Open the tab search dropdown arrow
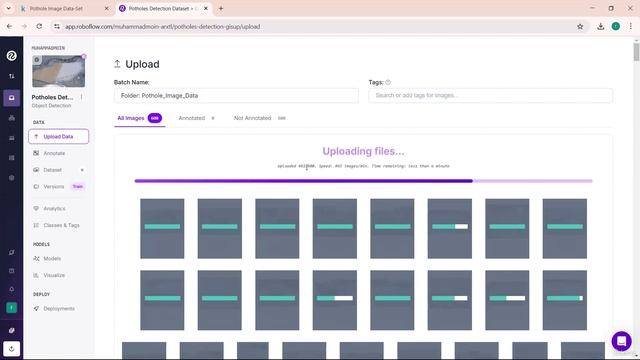The image size is (640, 360). click(9, 8)
